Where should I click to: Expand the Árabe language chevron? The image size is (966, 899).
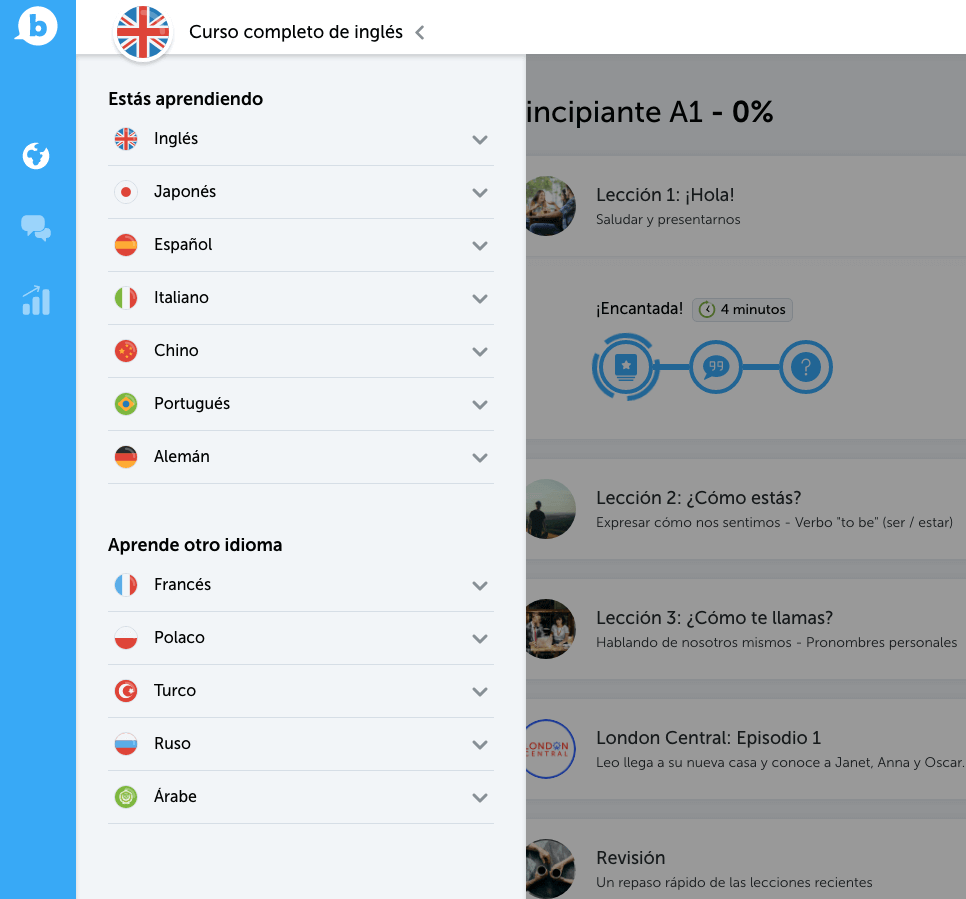pos(480,798)
